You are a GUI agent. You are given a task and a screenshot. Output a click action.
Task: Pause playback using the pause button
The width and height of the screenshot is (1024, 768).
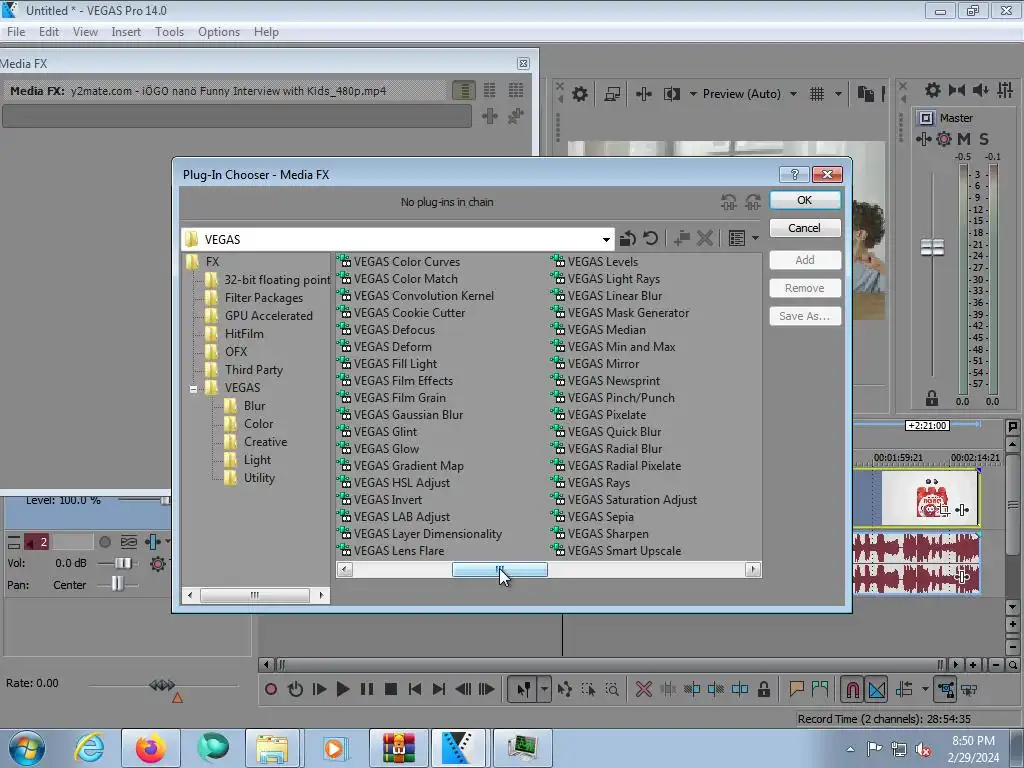[x=367, y=689]
